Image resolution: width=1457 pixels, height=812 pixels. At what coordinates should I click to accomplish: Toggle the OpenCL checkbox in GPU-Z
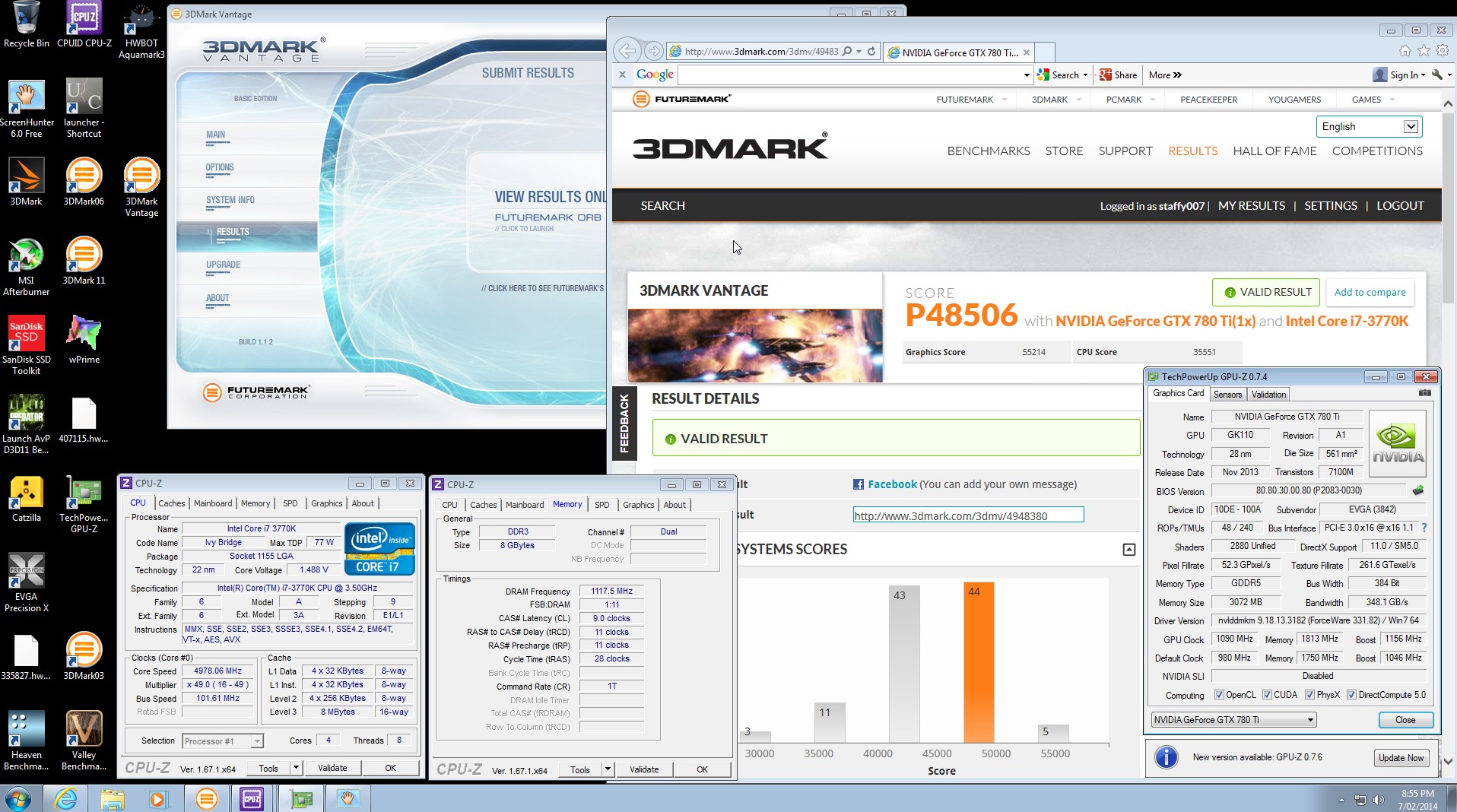(1219, 695)
